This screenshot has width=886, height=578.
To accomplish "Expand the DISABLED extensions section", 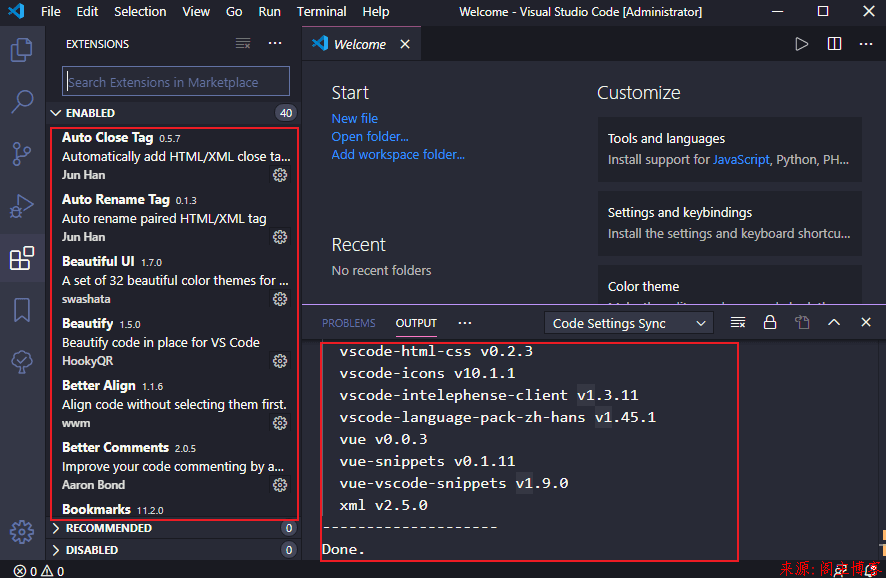I will click(x=173, y=550).
